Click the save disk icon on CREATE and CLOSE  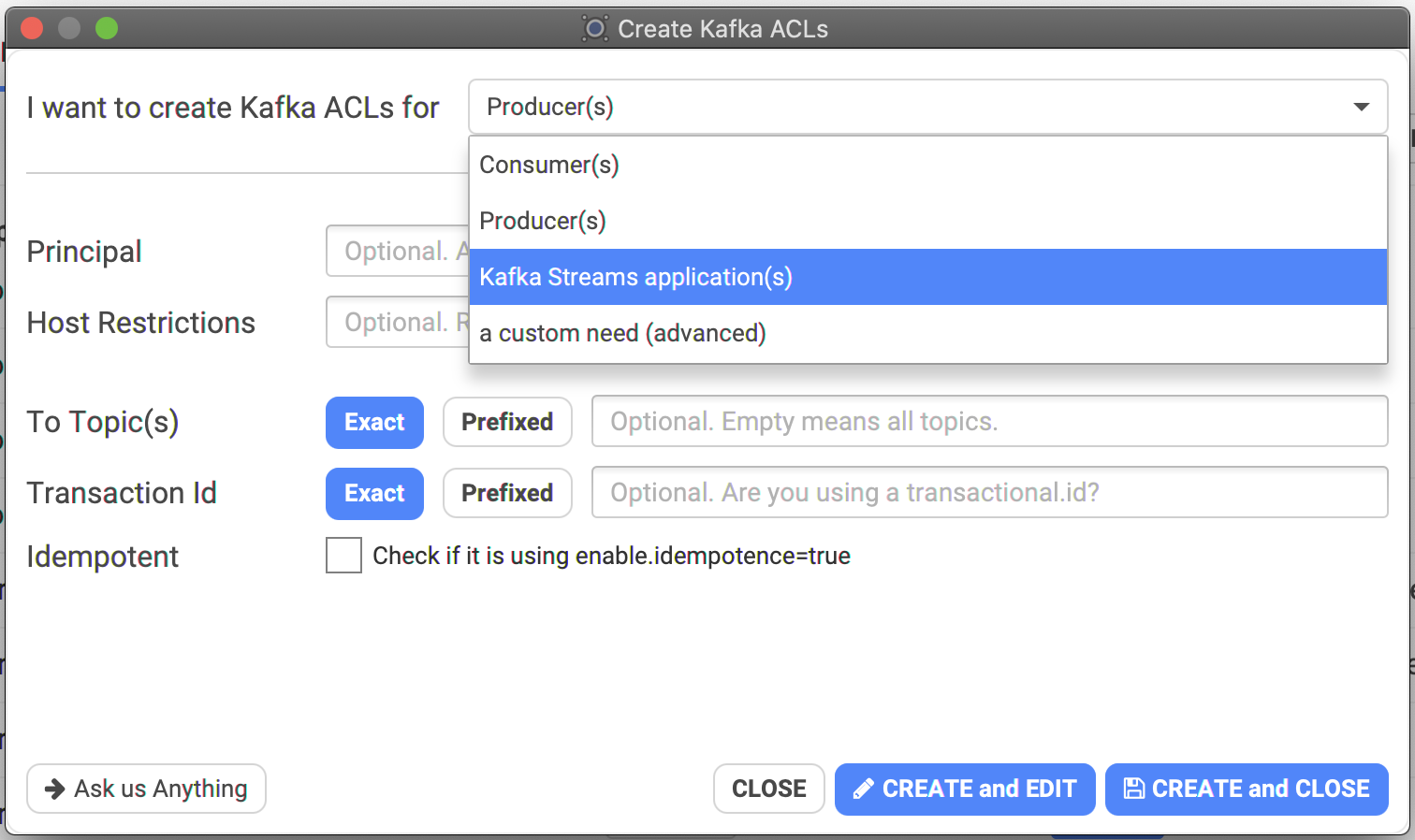(1133, 789)
